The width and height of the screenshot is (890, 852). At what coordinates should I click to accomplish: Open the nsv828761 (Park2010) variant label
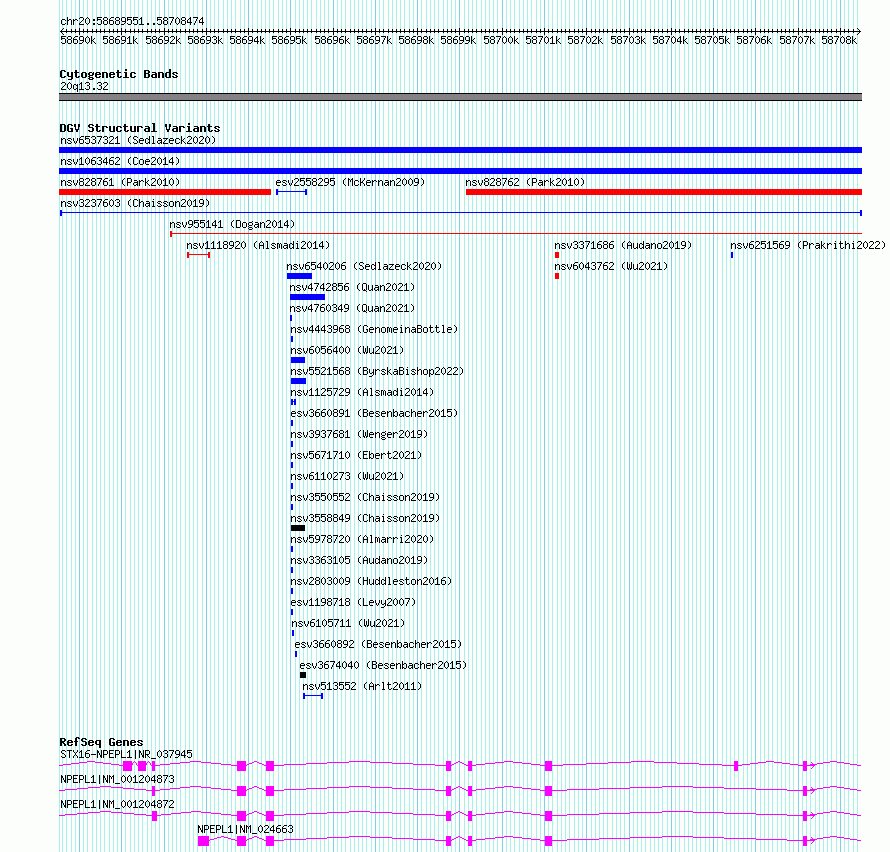pyautogui.click(x=120, y=182)
